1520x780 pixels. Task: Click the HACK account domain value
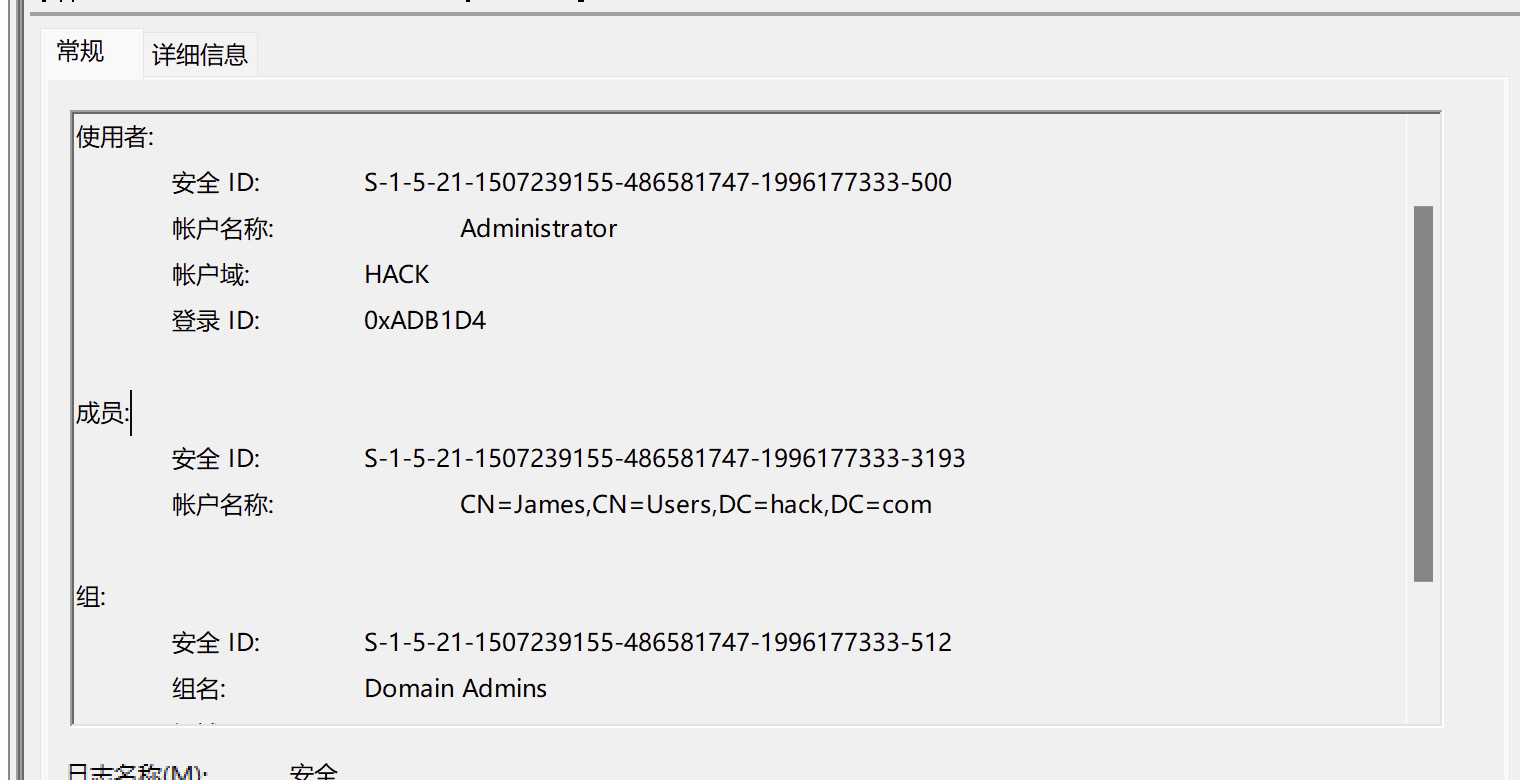pos(397,275)
